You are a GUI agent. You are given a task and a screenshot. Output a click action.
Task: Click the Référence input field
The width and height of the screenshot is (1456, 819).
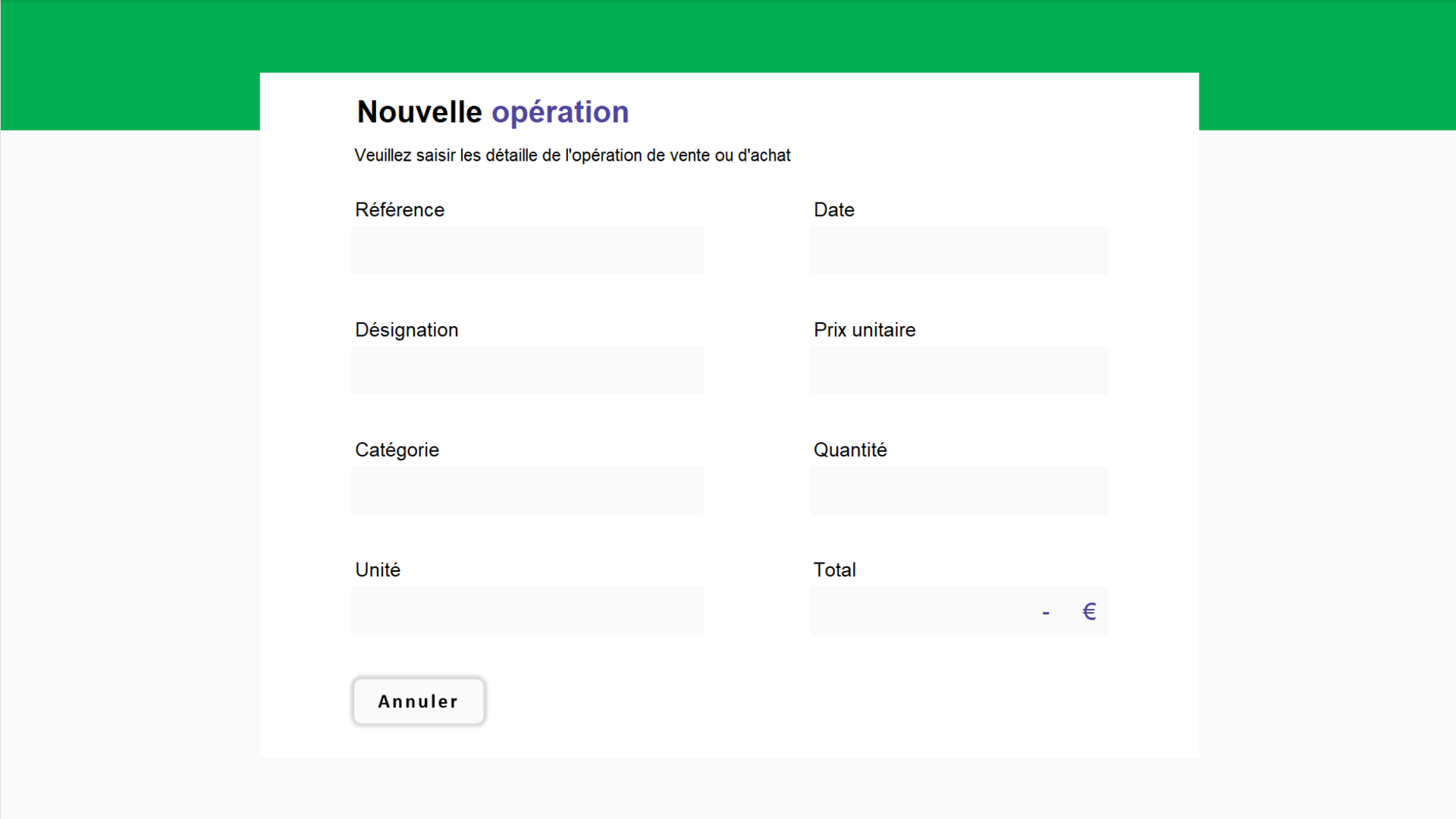(527, 250)
